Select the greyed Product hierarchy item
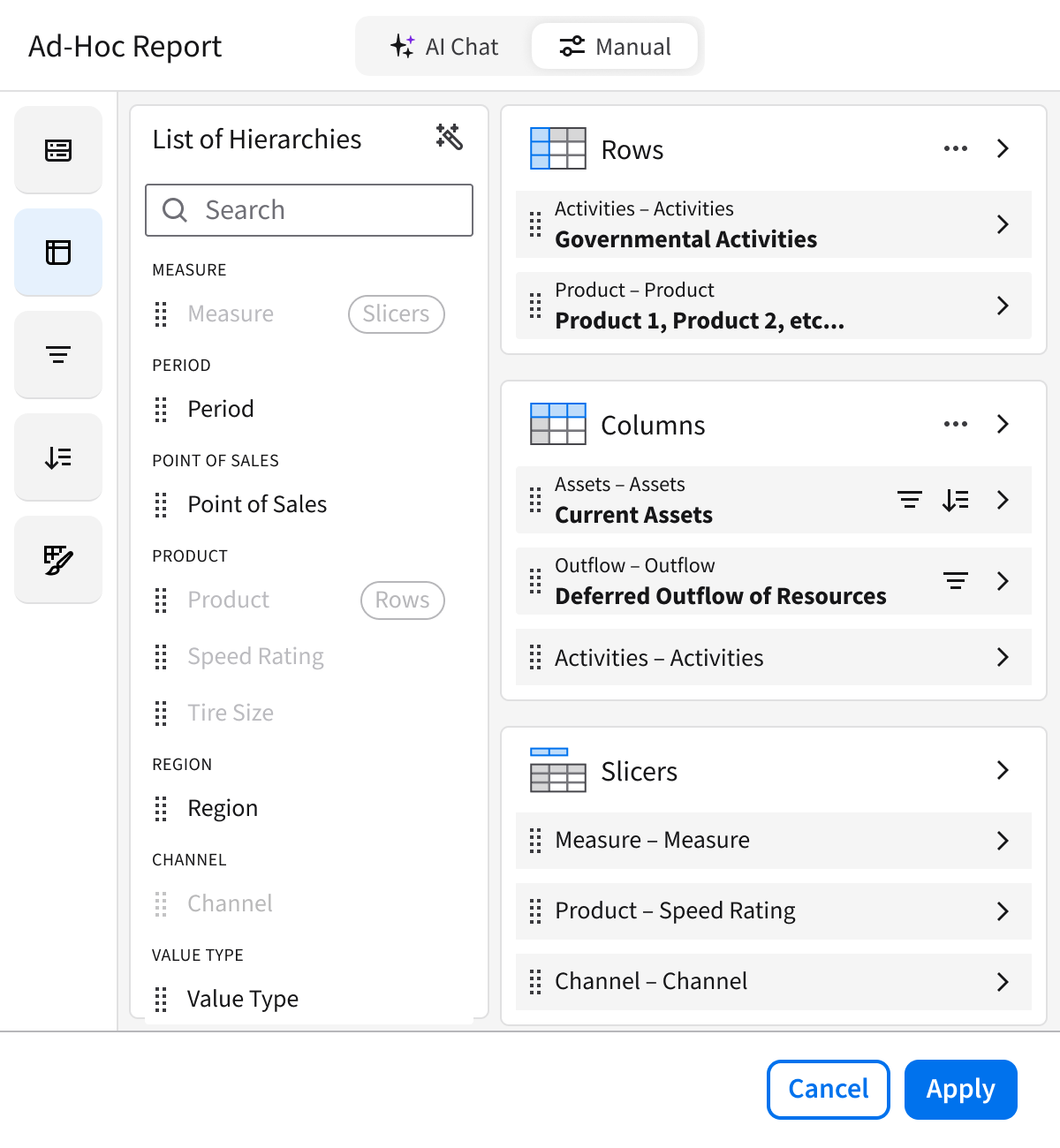The width and height of the screenshot is (1060, 1148). [x=229, y=600]
